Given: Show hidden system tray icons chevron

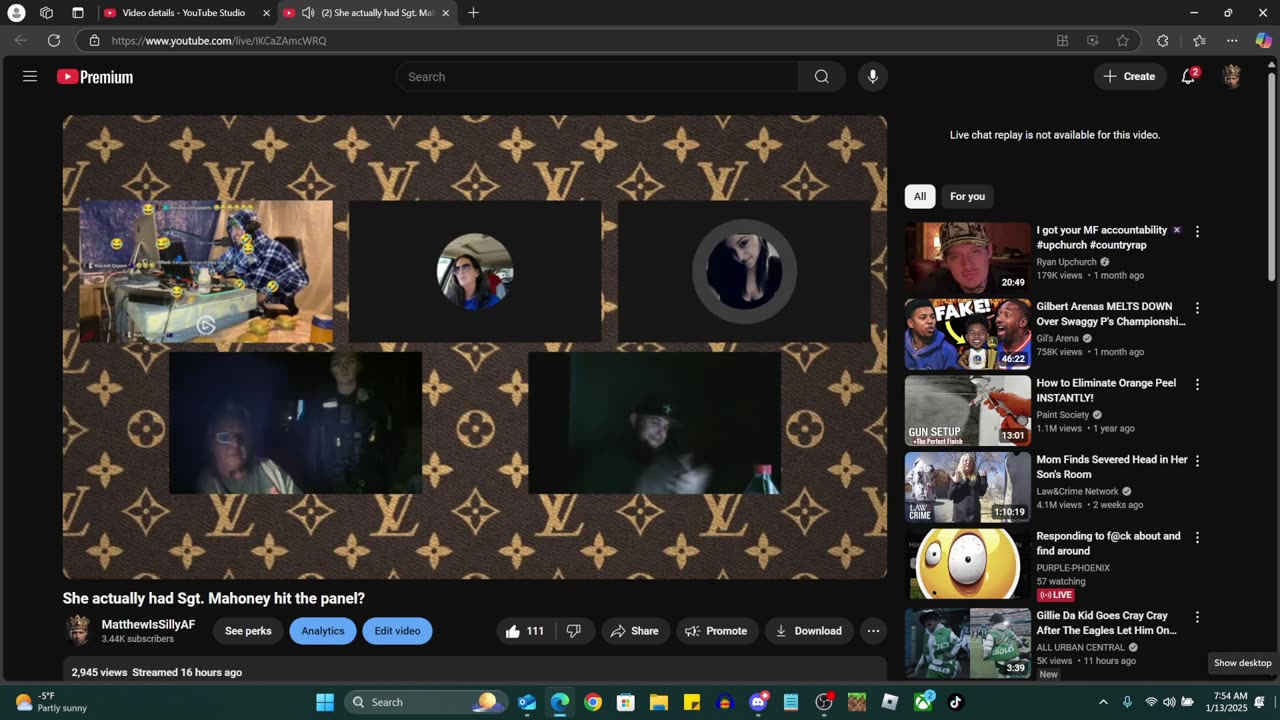Looking at the screenshot, I should [x=1103, y=702].
